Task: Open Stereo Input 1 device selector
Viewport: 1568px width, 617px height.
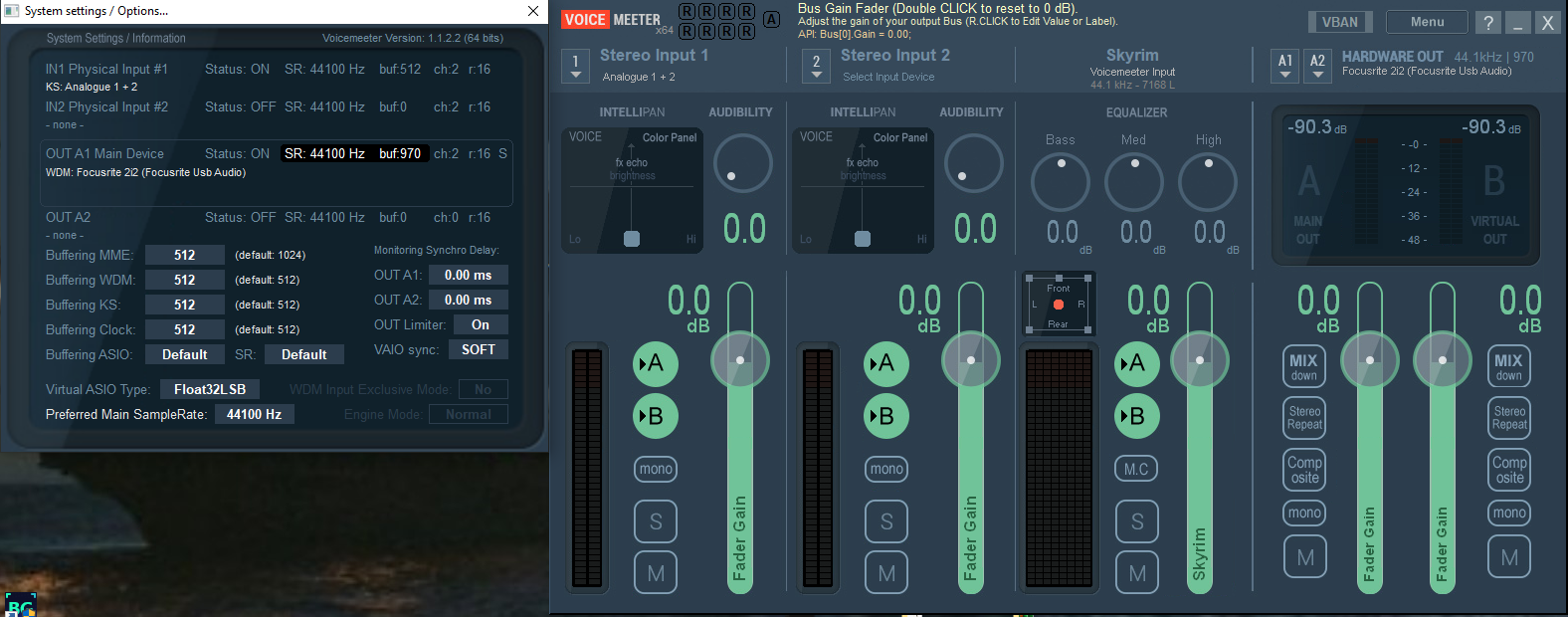Action: click(575, 66)
